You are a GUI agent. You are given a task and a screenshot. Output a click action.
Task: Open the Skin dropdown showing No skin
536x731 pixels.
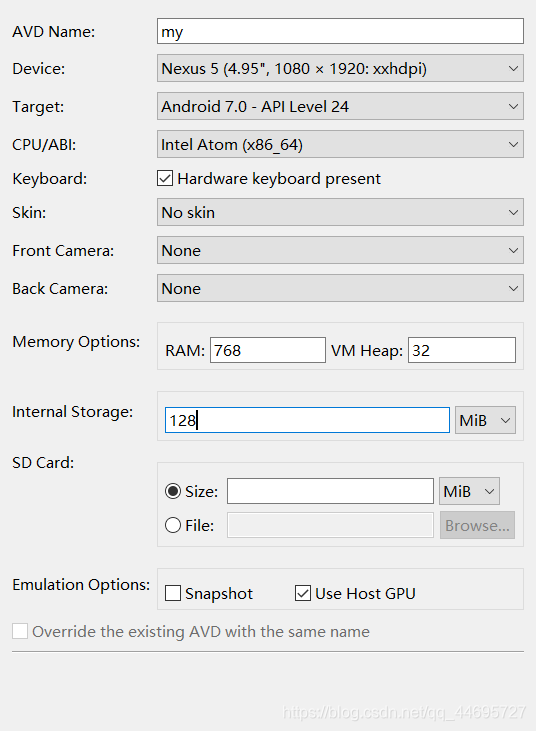point(340,213)
